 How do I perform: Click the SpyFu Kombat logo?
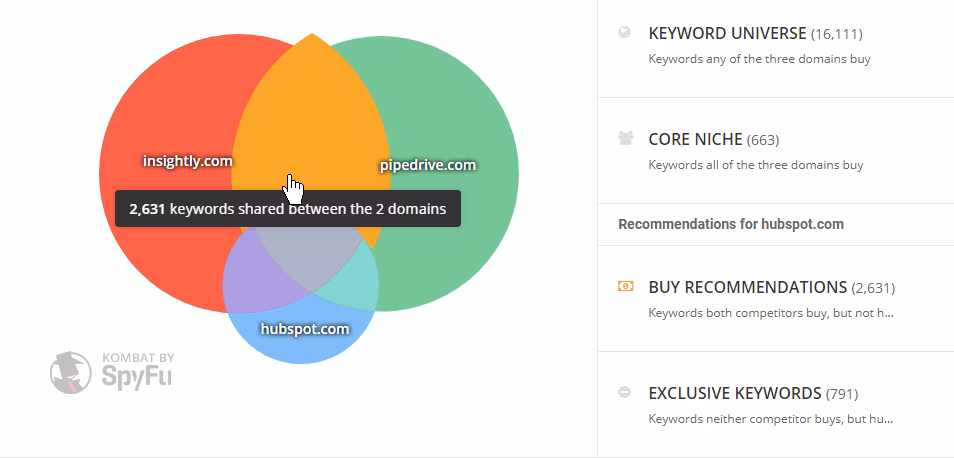coord(113,370)
